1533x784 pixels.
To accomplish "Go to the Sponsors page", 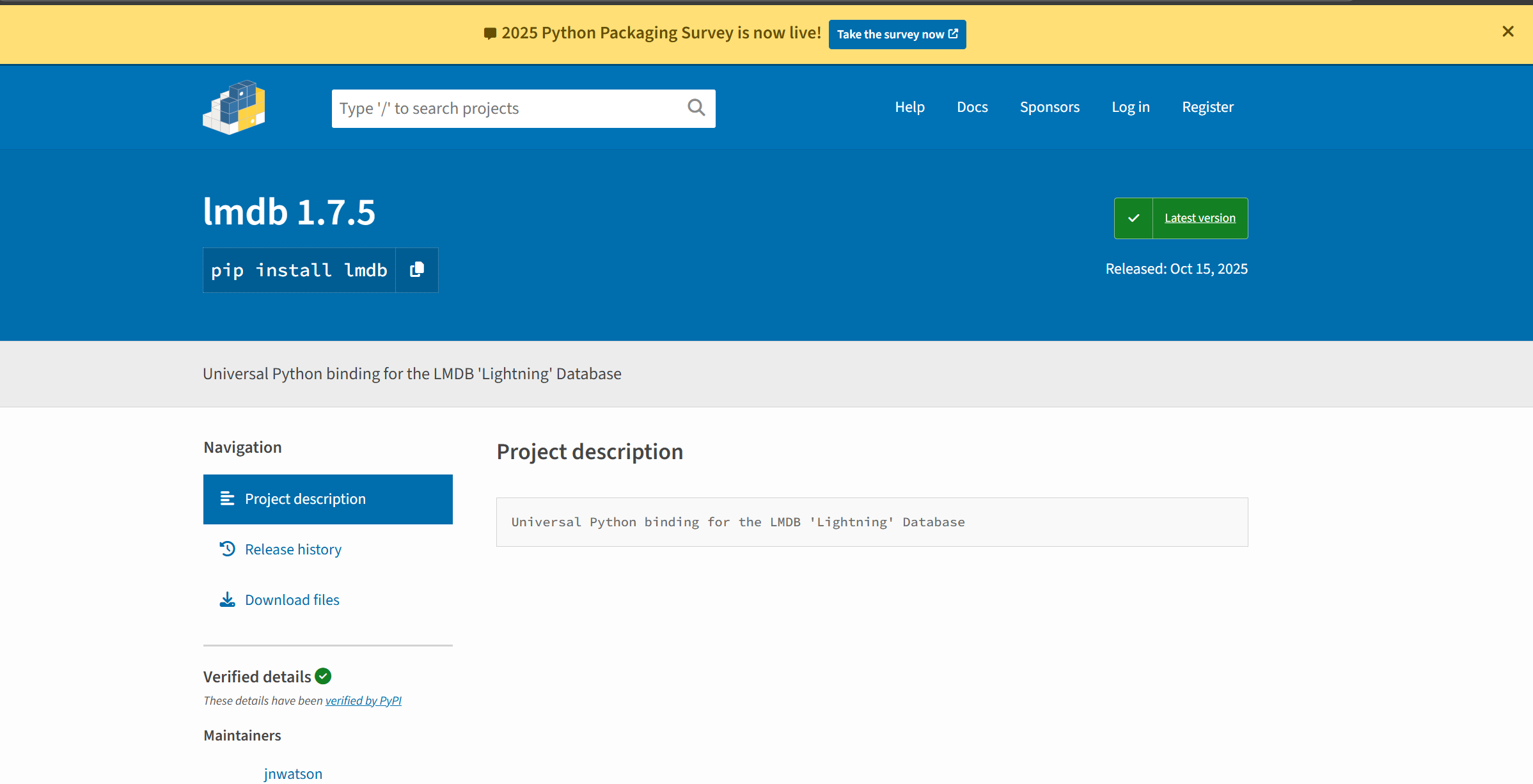I will tap(1050, 107).
